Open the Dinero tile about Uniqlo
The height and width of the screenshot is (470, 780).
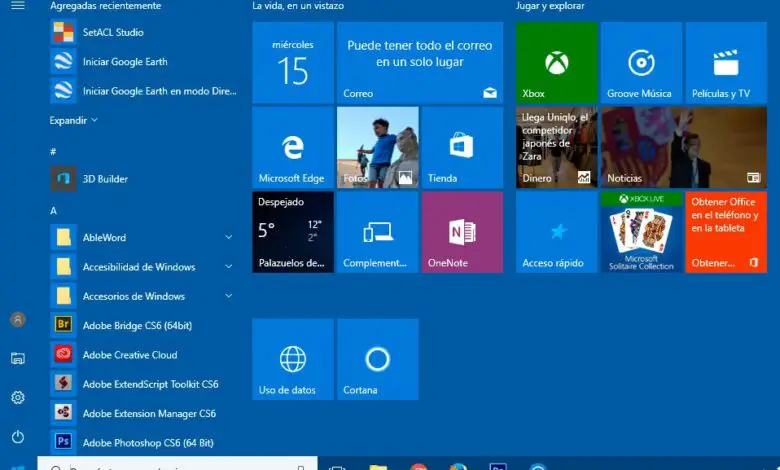[x=557, y=147]
